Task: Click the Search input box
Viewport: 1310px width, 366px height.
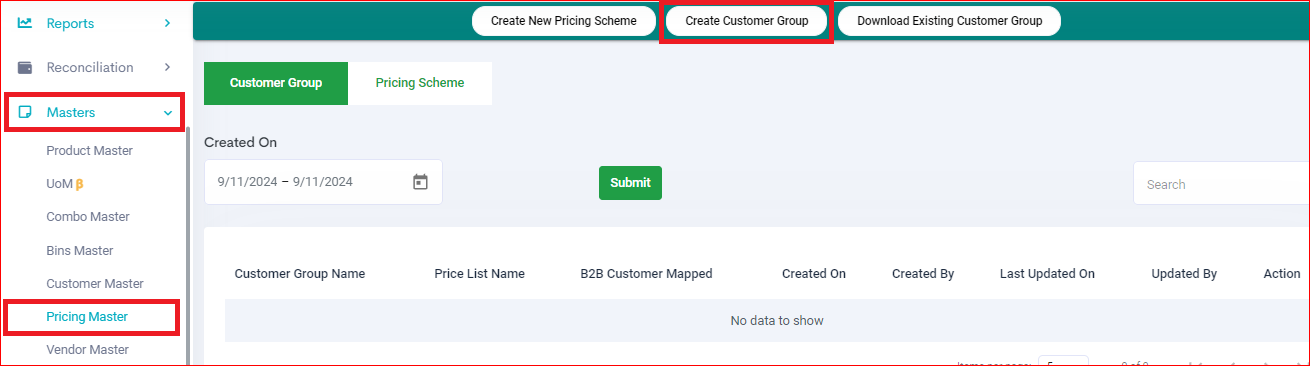Action: (1221, 184)
